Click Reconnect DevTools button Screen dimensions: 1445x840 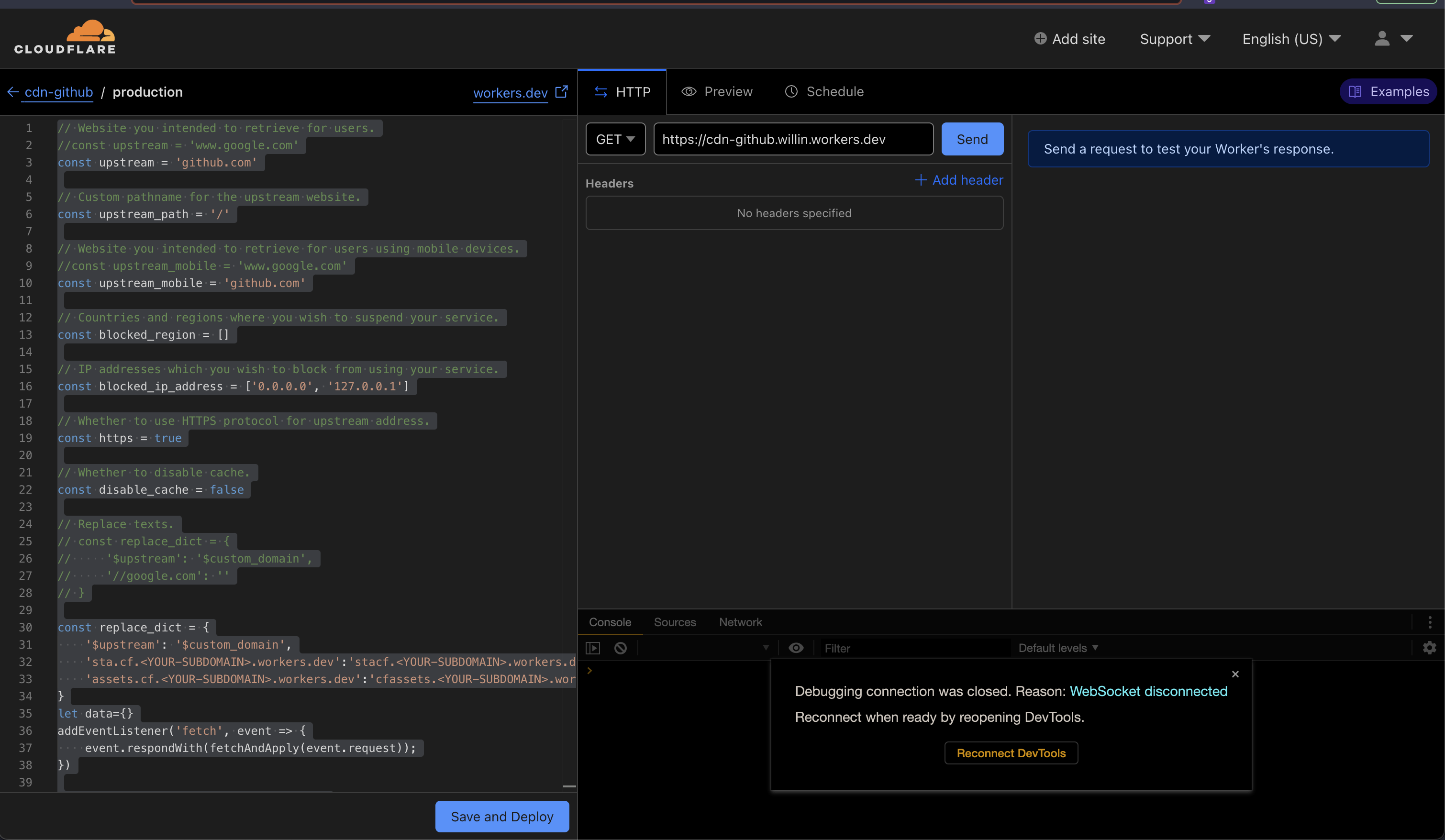[1011, 753]
